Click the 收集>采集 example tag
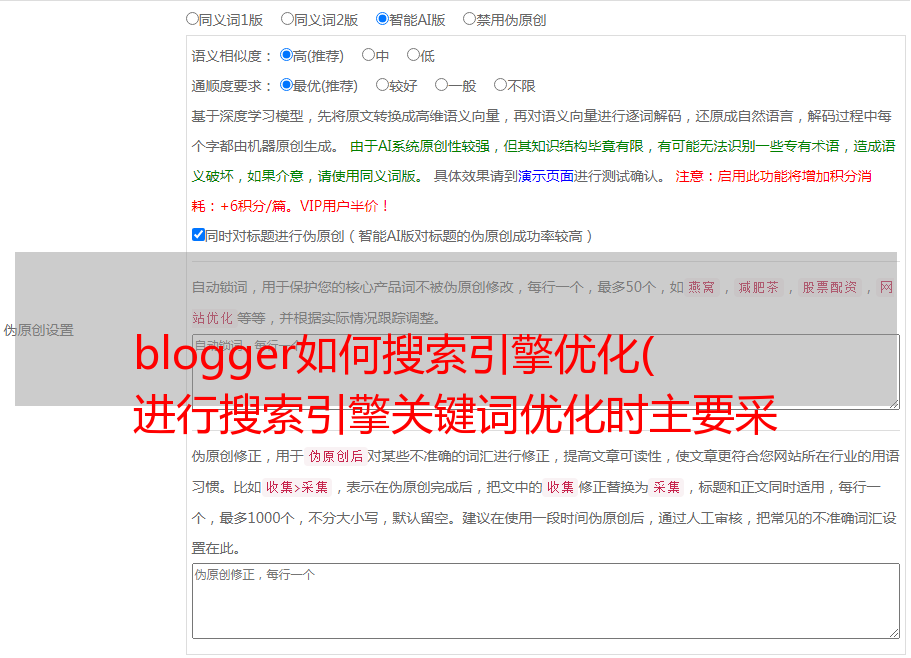Image resolution: width=911 pixels, height=658 pixels. tap(297, 487)
